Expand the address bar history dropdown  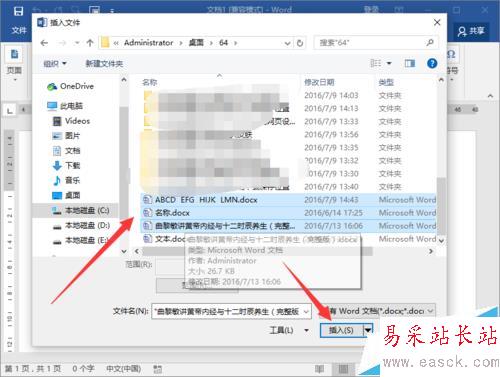coord(287,43)
